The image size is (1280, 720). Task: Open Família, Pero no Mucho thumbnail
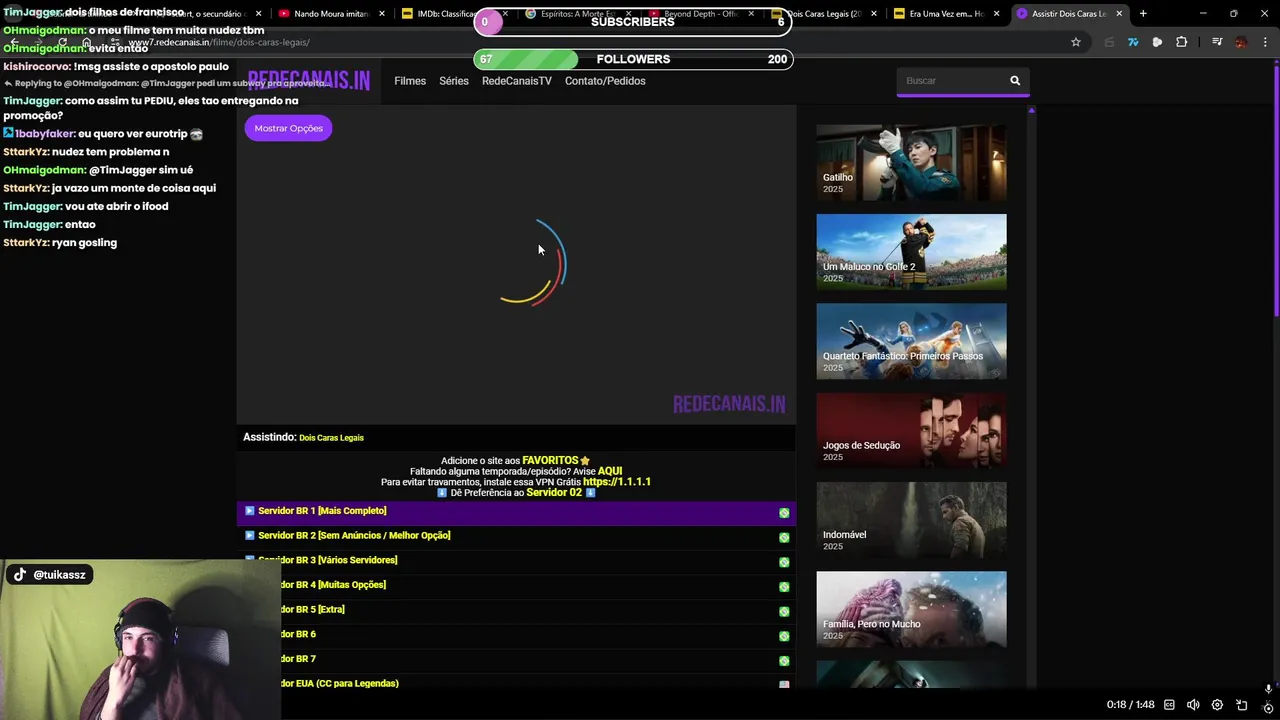pos(911,609)
